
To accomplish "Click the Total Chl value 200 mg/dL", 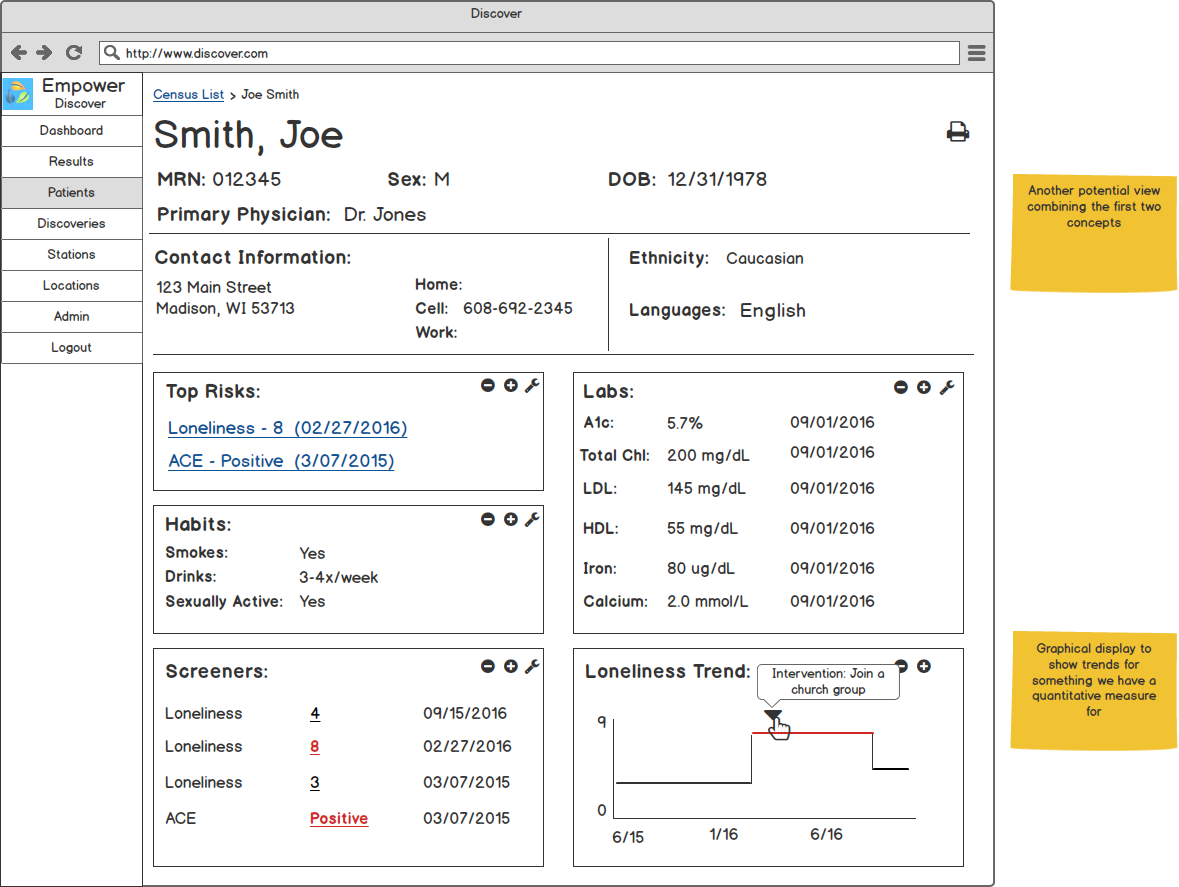I will coord(708,456).
